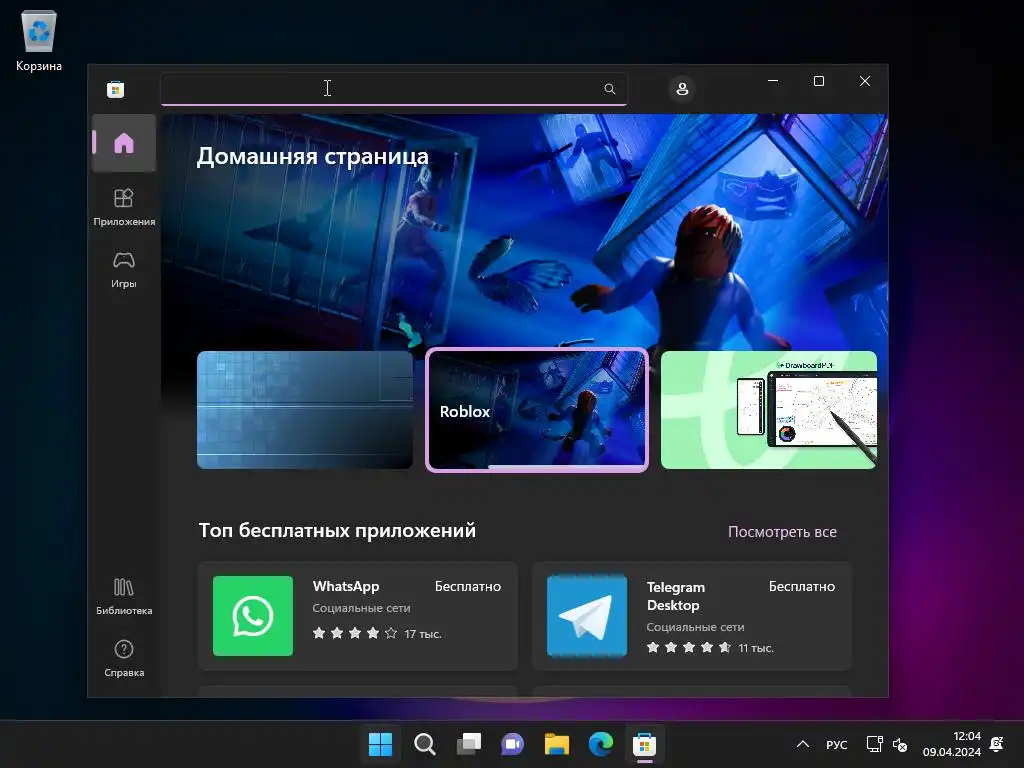Open the Telegram Desktop app icon
Image resolution: width=1024 pixels, height=768 pixels.
[x=587, y=615]
